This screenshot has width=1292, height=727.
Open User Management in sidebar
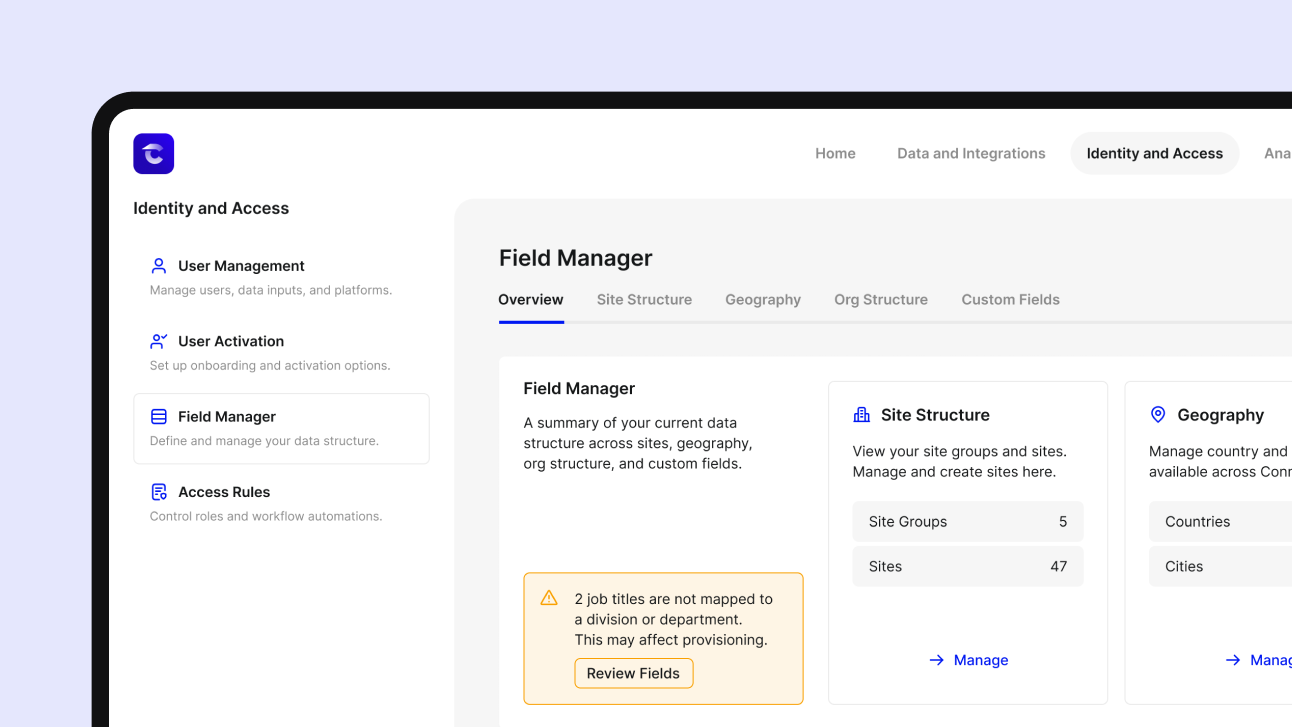point(281,278)
